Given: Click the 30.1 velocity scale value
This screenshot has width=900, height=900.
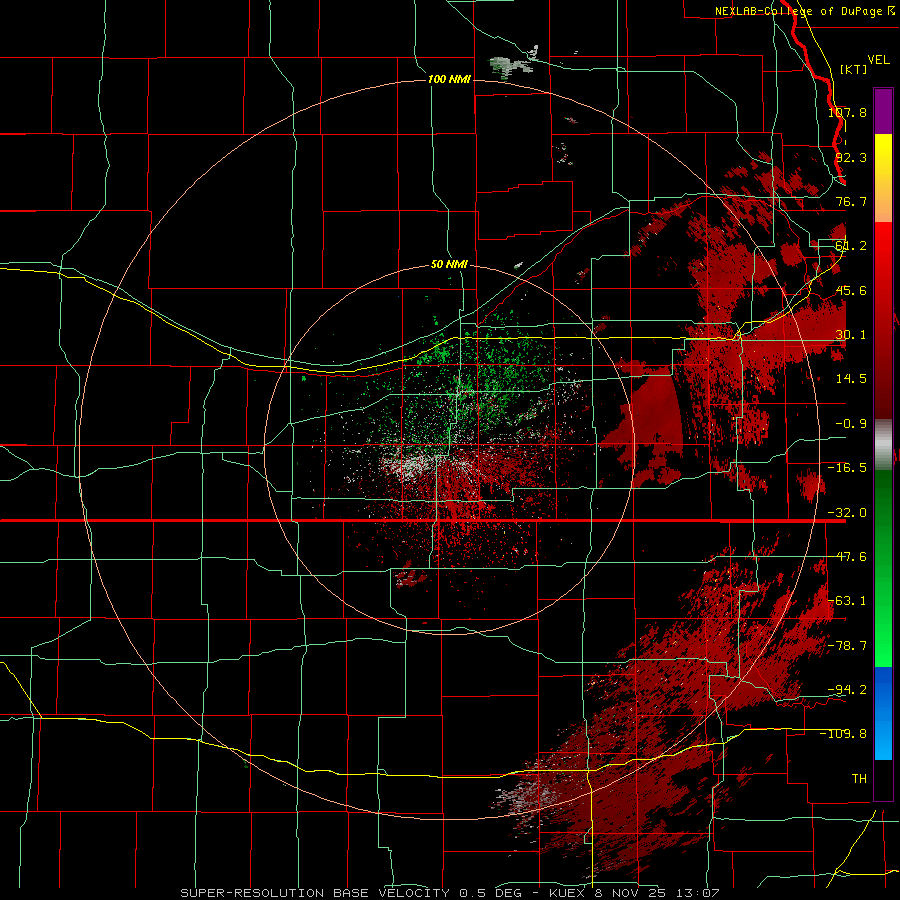Looking at the screenshot, I should click(x=851, y=335).
